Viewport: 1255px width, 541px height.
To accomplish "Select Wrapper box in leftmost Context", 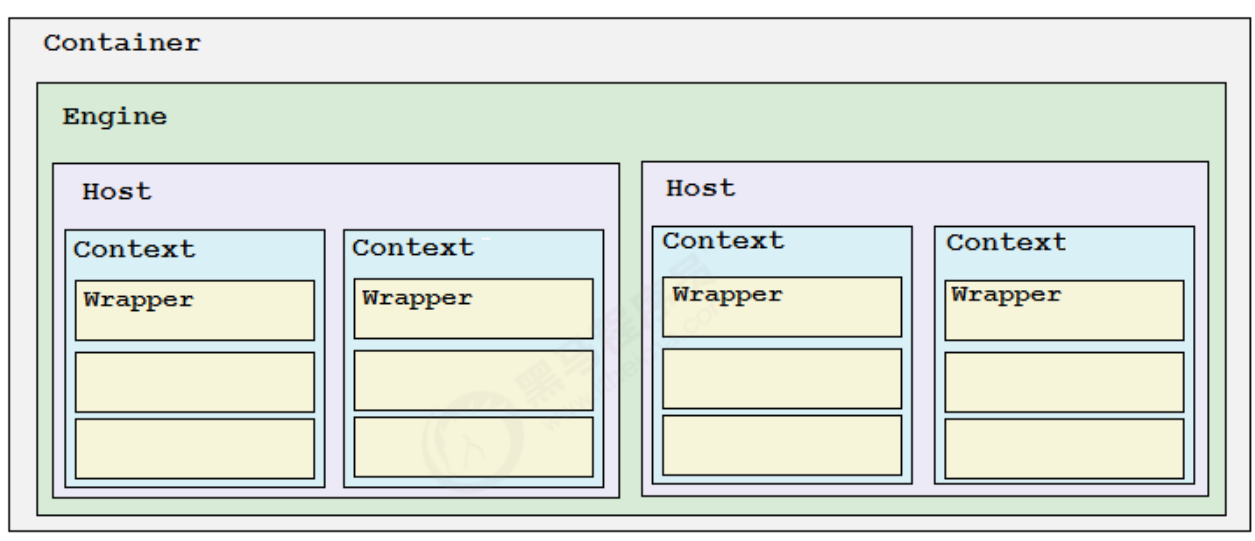I will tap(195, 310).
